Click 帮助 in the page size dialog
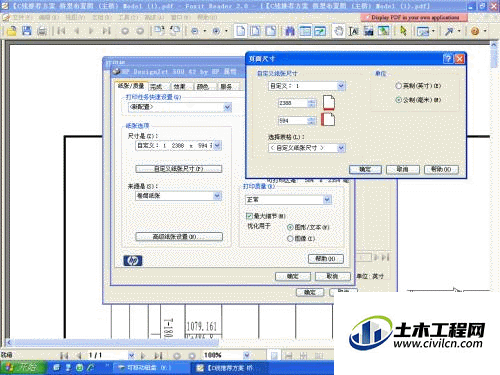 point(441,169)
